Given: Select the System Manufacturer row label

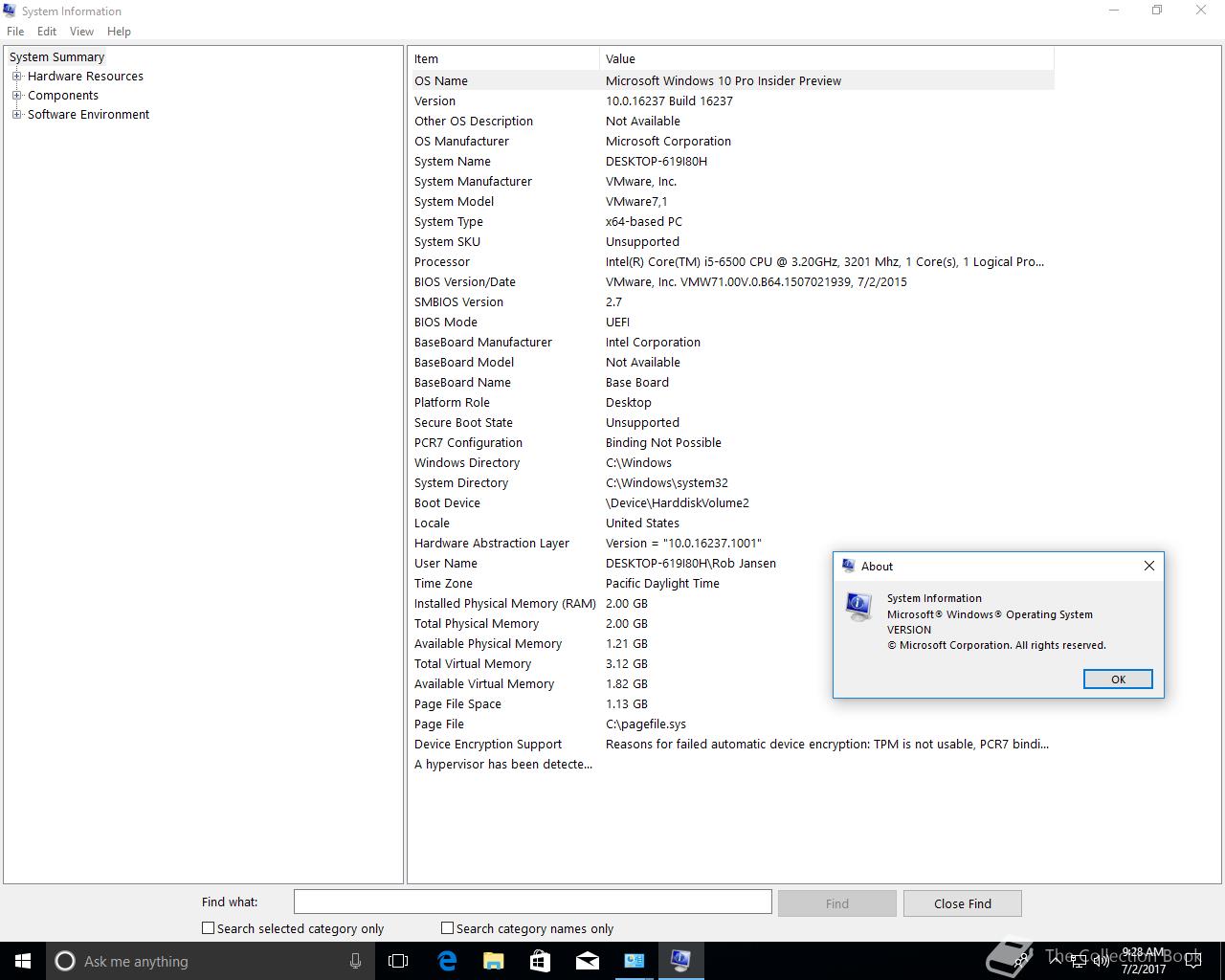Looking at the screenshot, I should (473, 181).
